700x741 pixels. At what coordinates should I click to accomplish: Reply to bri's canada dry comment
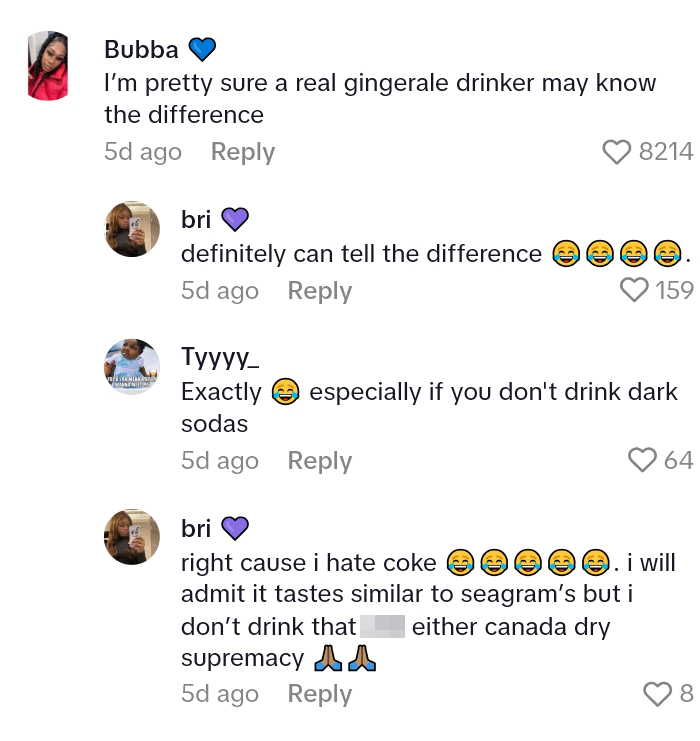(x=320, y=694)
